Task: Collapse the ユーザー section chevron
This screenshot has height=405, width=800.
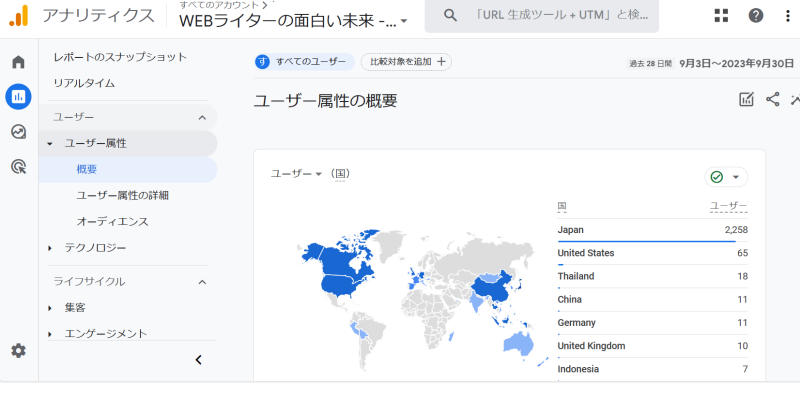Action: click(202, 118)
